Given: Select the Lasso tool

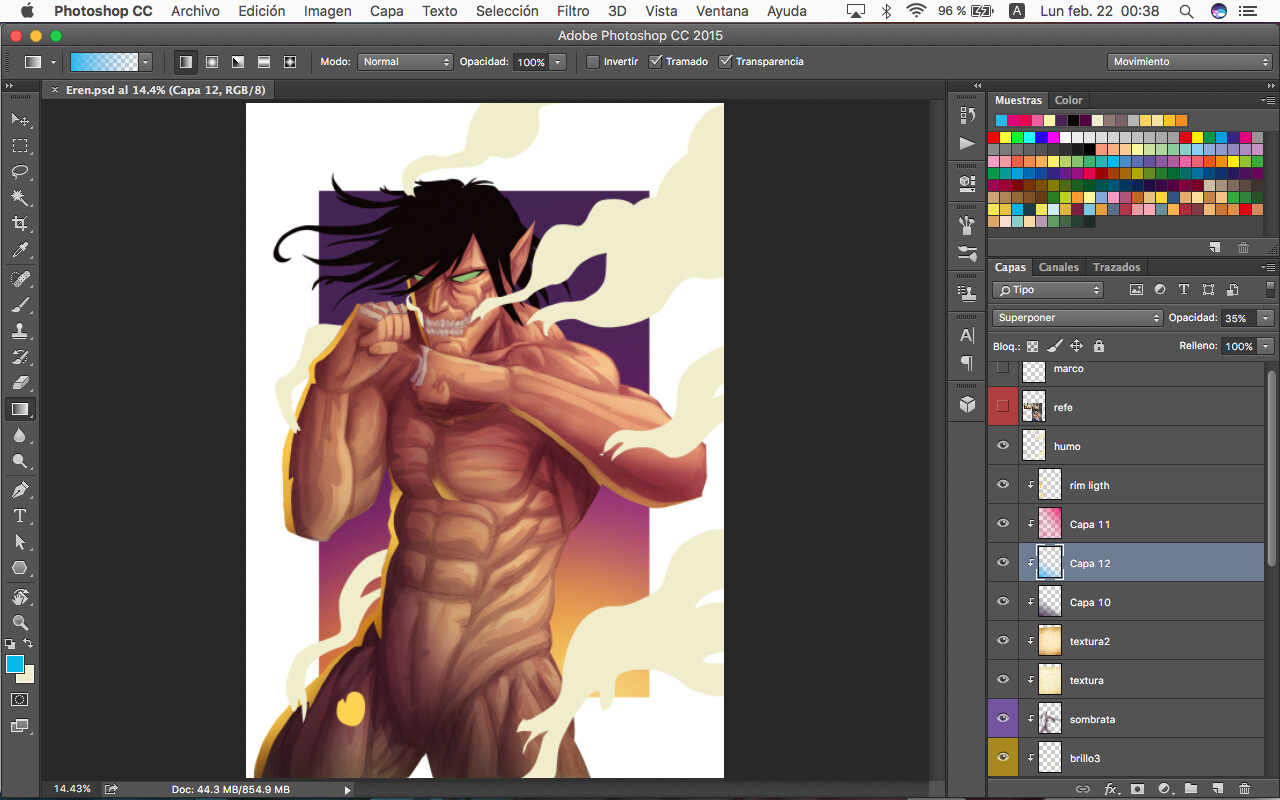Looking at the screenshot, I should [19, 172].
